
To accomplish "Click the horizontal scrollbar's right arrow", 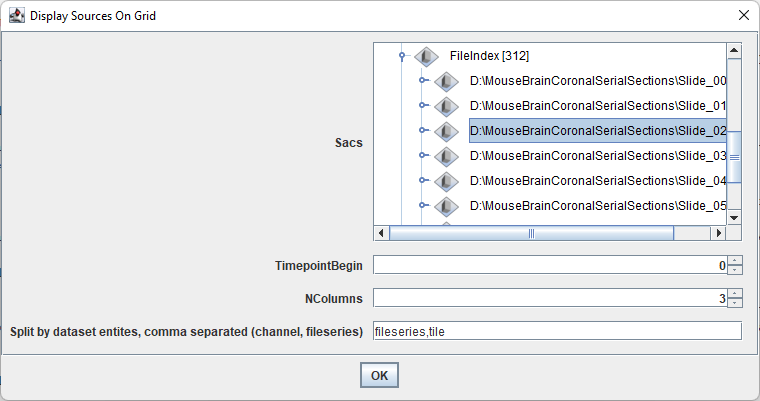I will [718, 233].
